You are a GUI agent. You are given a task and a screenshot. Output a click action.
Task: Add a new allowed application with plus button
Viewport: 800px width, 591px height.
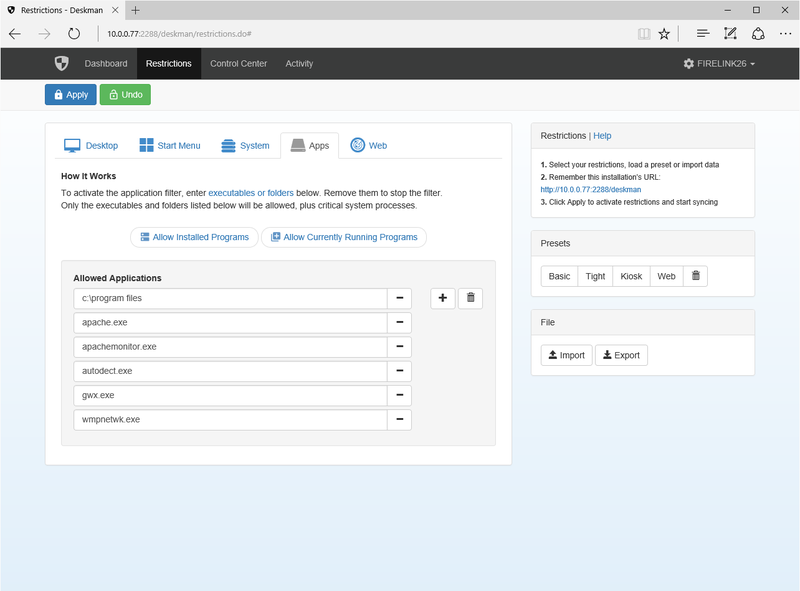pos(443,298)
